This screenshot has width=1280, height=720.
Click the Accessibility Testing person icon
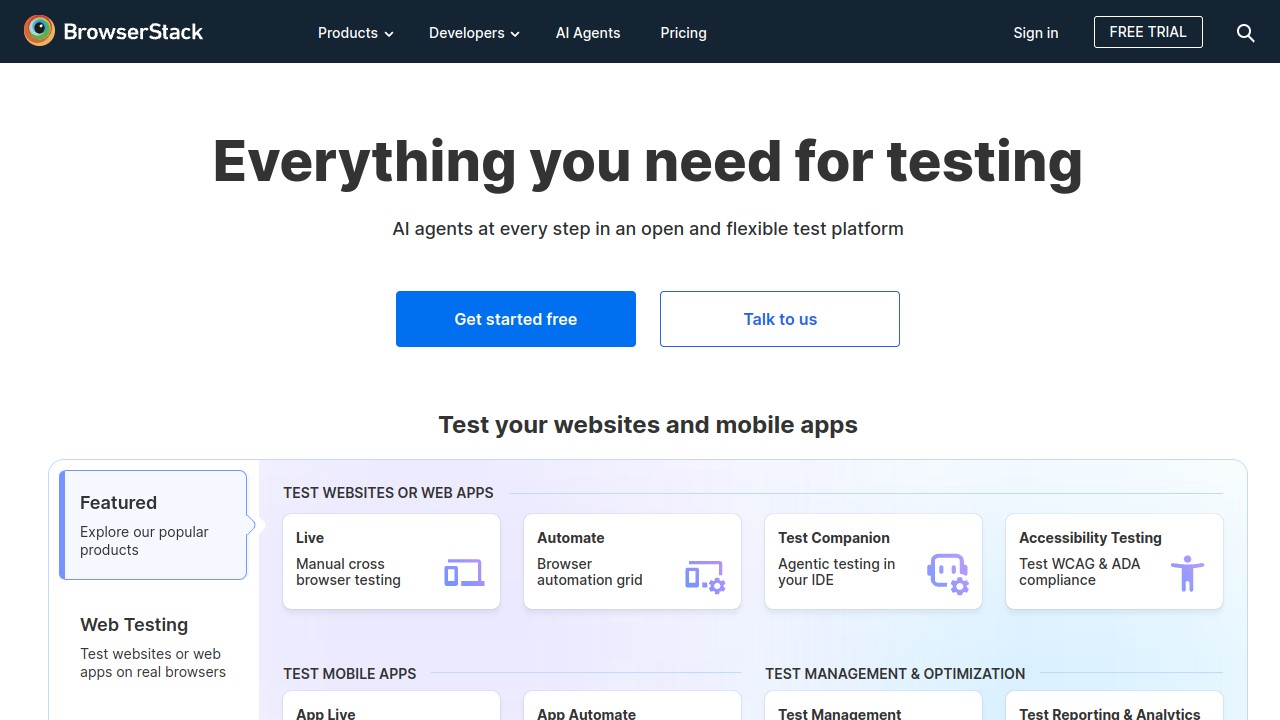point(1187,574)
